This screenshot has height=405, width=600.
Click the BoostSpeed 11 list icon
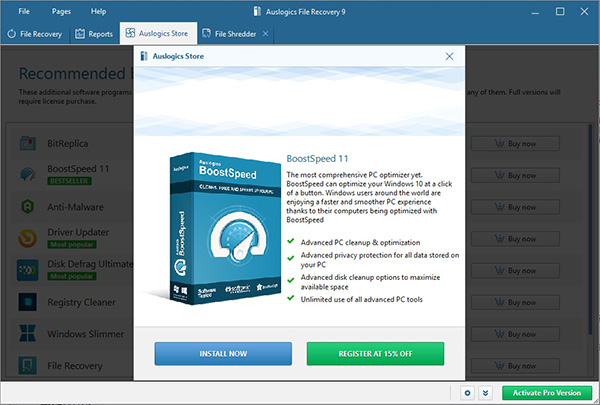(x=28, y=174)
